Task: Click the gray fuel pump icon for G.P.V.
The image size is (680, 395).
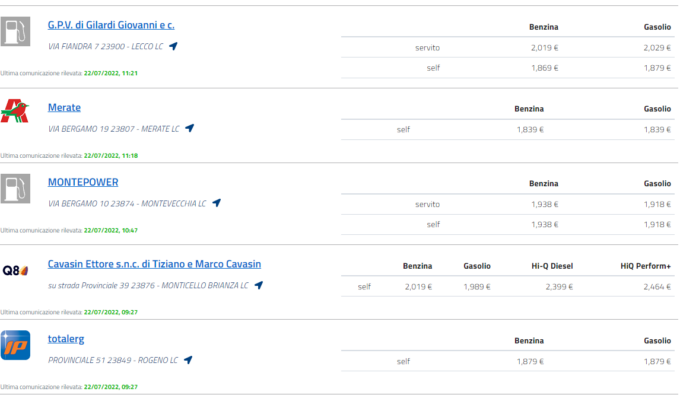Action: [x=16, y=31]
